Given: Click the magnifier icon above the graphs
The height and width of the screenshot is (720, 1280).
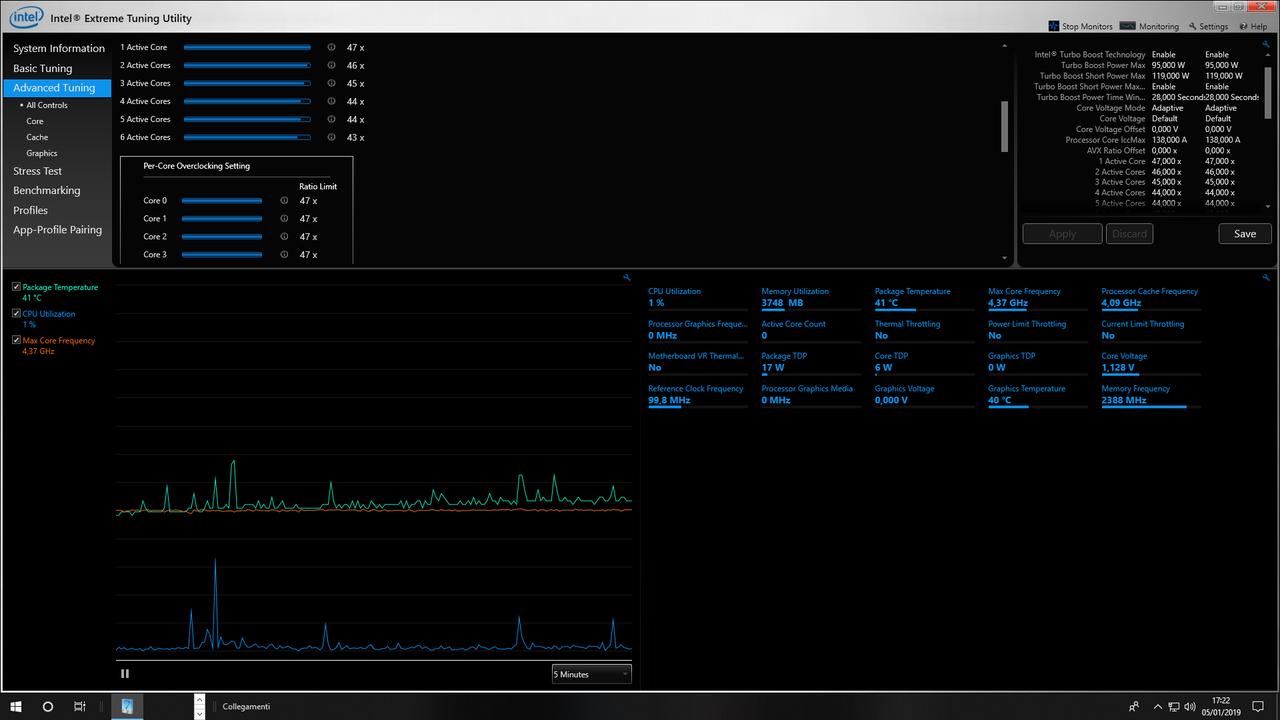Looking at the screenshot, I should 626,277.
